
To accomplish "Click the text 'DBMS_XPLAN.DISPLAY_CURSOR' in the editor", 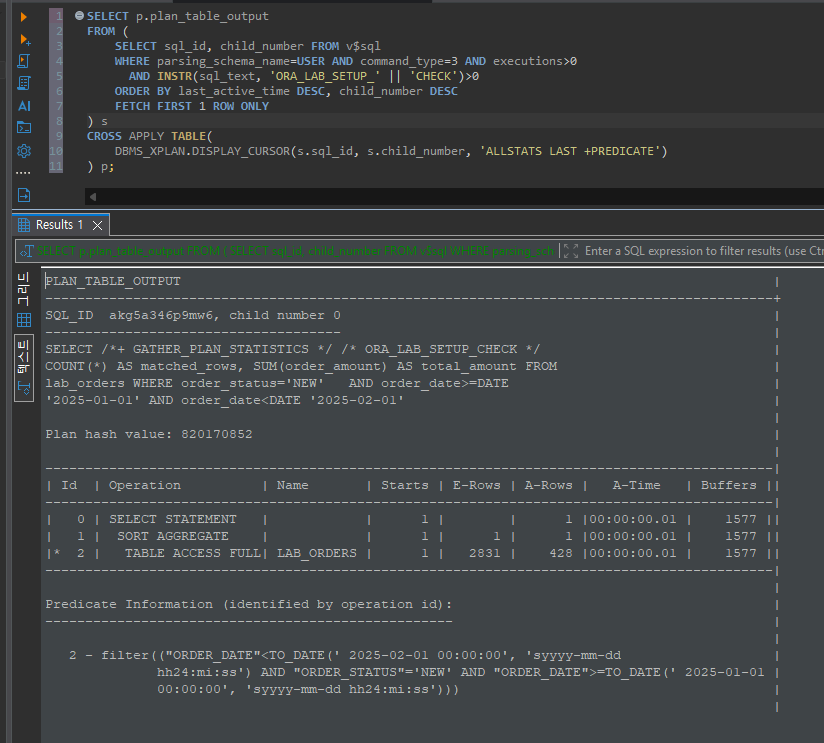I will click(x=203, y=151).
